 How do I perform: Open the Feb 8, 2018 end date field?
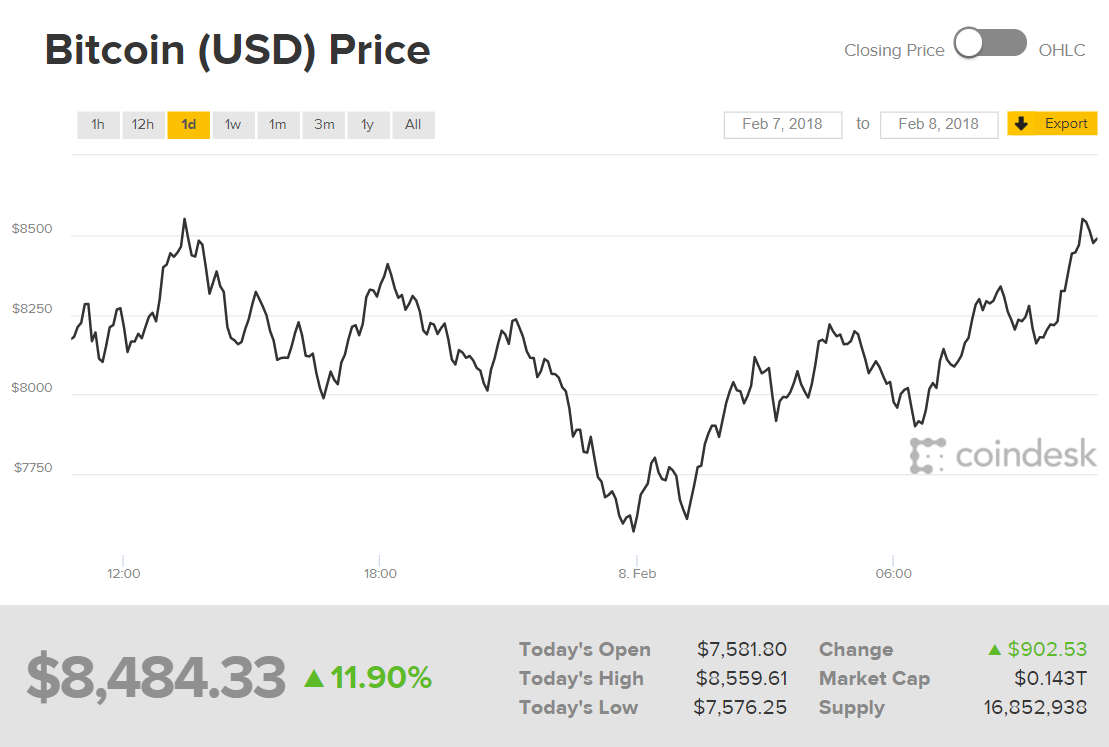pos(938,124)
